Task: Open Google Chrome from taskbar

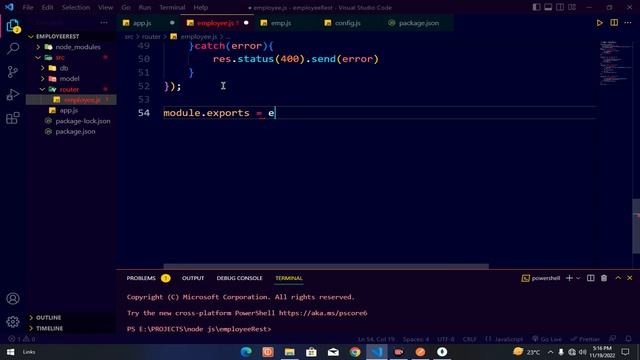Action: coord(355,352)
